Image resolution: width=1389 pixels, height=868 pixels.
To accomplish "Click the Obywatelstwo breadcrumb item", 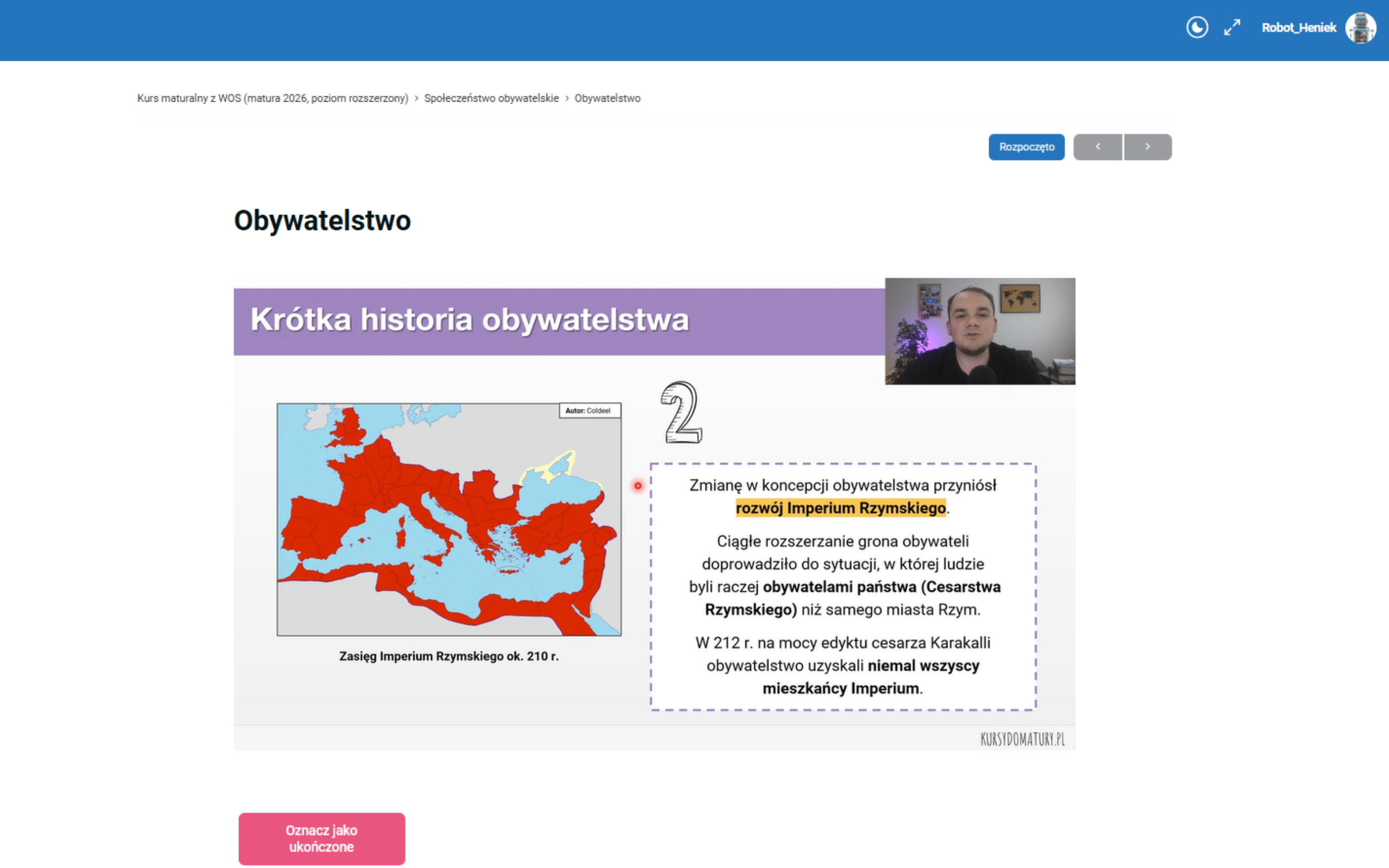I will click(607, 98).
